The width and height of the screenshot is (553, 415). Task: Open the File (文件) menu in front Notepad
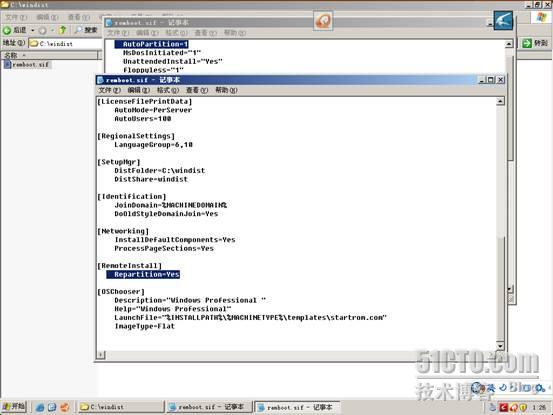pyautogui.click(x=109, y=90)
